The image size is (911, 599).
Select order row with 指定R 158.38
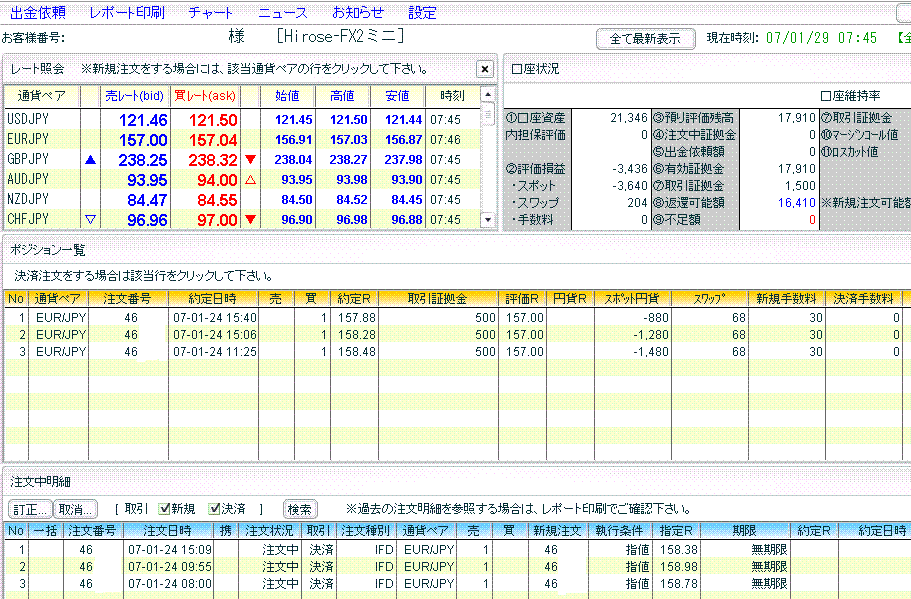pos(456,550)
